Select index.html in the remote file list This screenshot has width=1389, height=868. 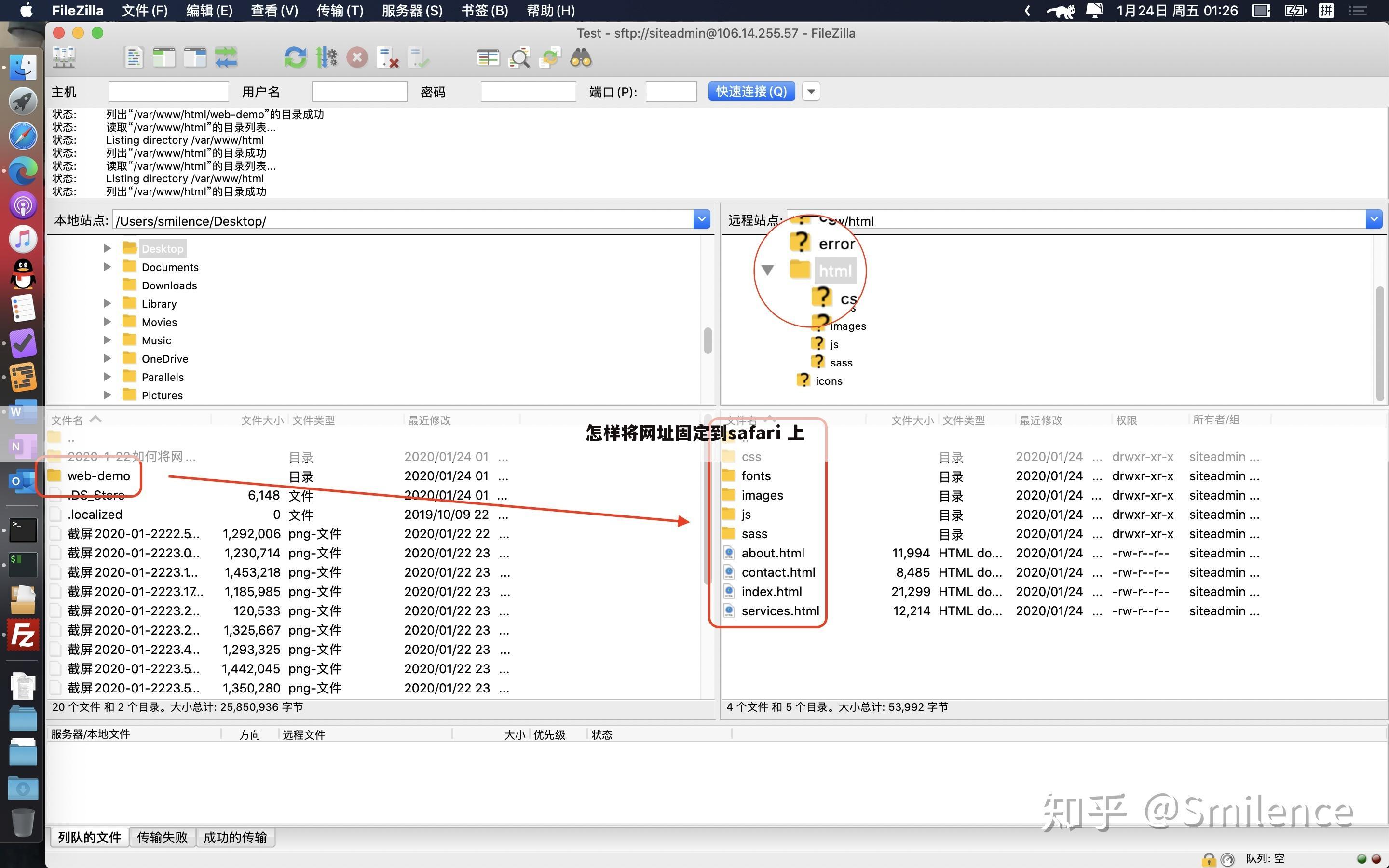tap(771, 592)
